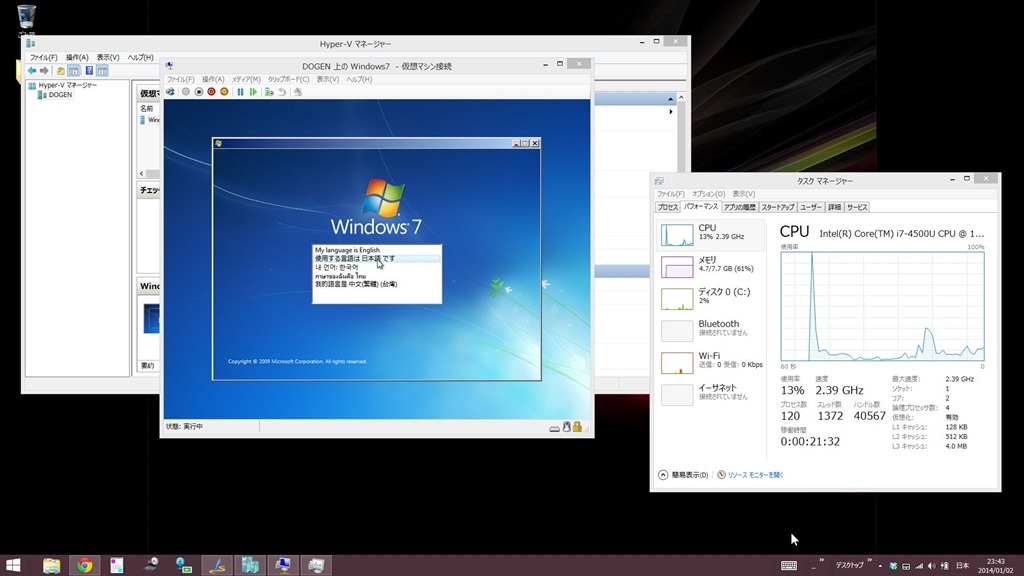The height and width of the screenshot is (576, 1024).
Task: Open メディア(M) menu in VM connection window
Action: 245,79
